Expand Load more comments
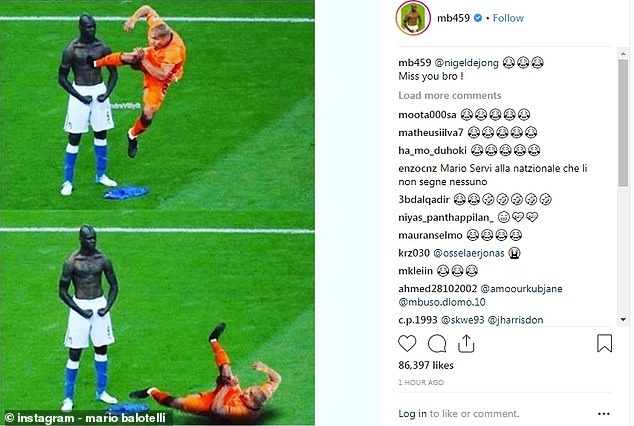The height and width of the screenshot is (426, 634). [450, 95]
